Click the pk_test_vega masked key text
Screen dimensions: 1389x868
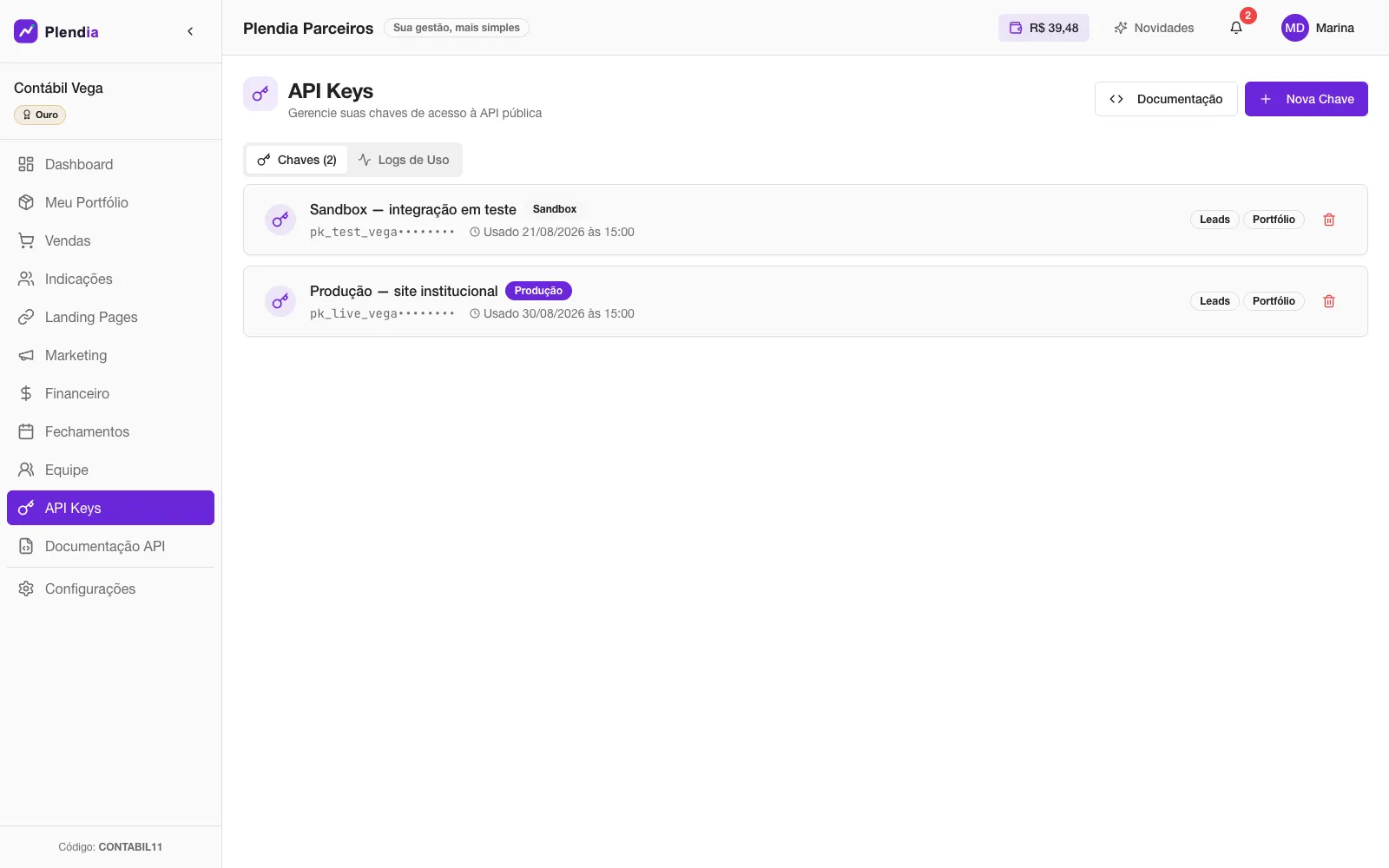click(x=382, y=232)
